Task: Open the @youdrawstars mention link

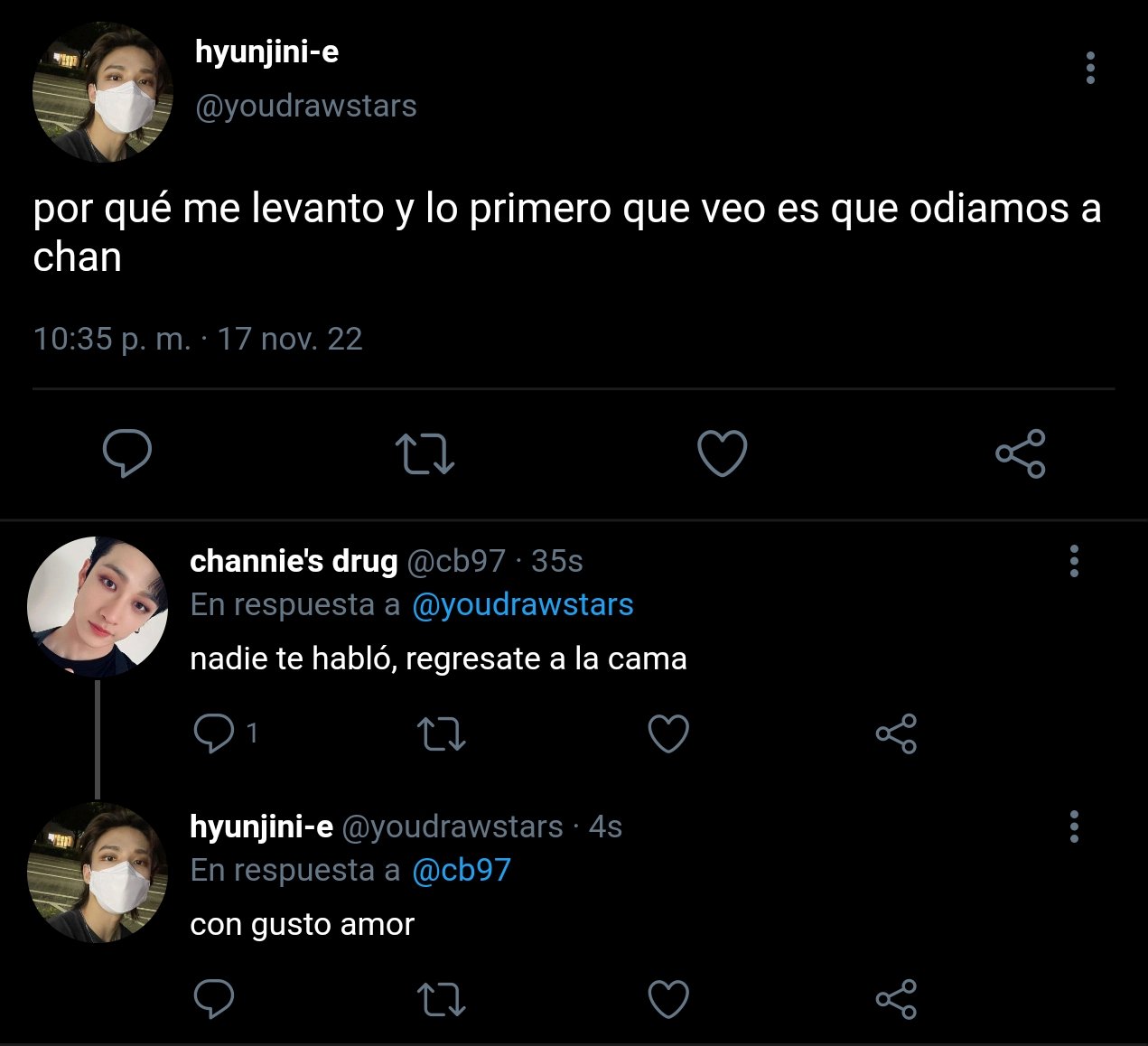Action: click(x=522, y=604)
